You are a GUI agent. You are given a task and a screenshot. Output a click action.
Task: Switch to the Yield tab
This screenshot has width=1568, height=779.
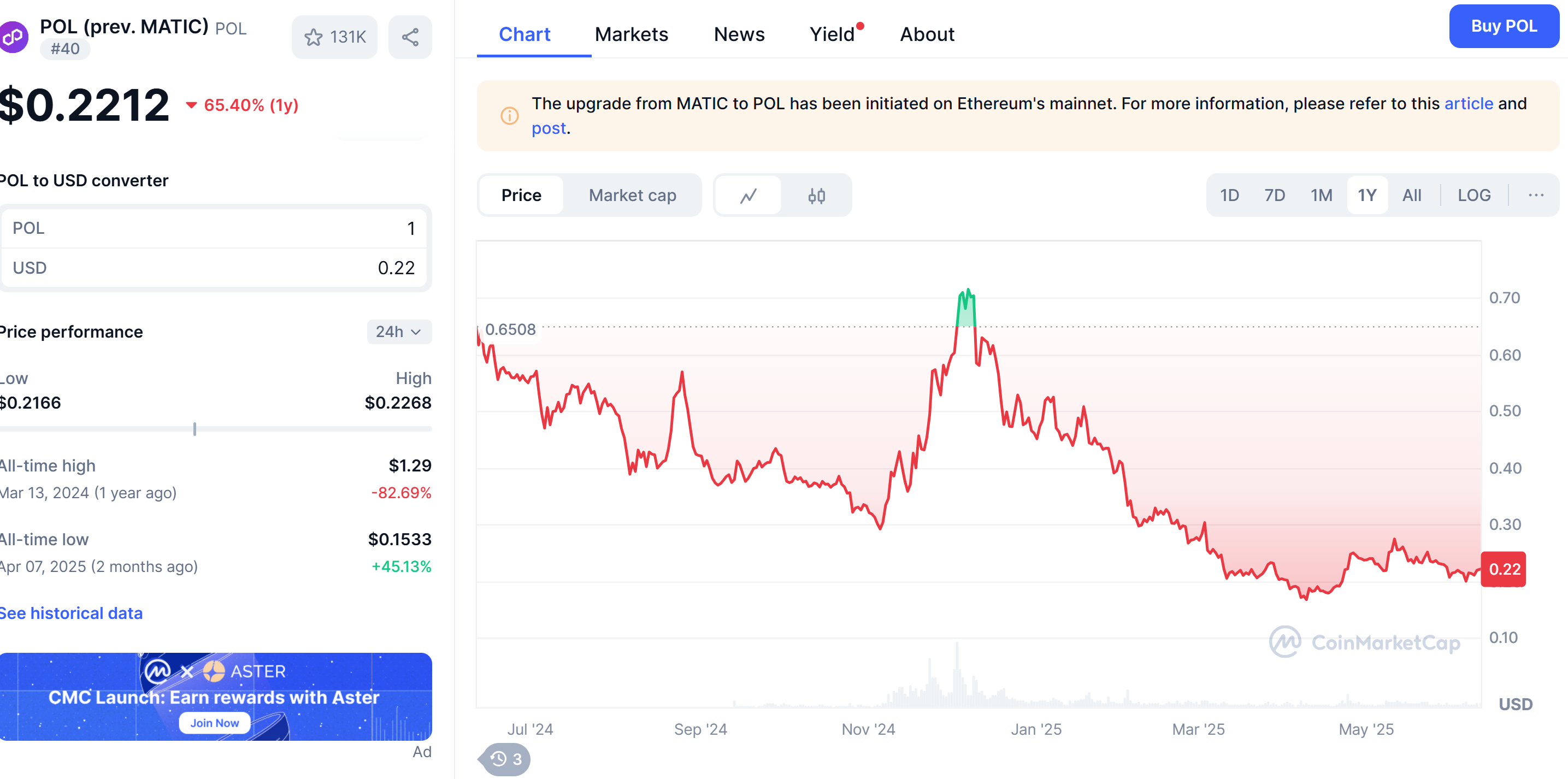[832, 34]
